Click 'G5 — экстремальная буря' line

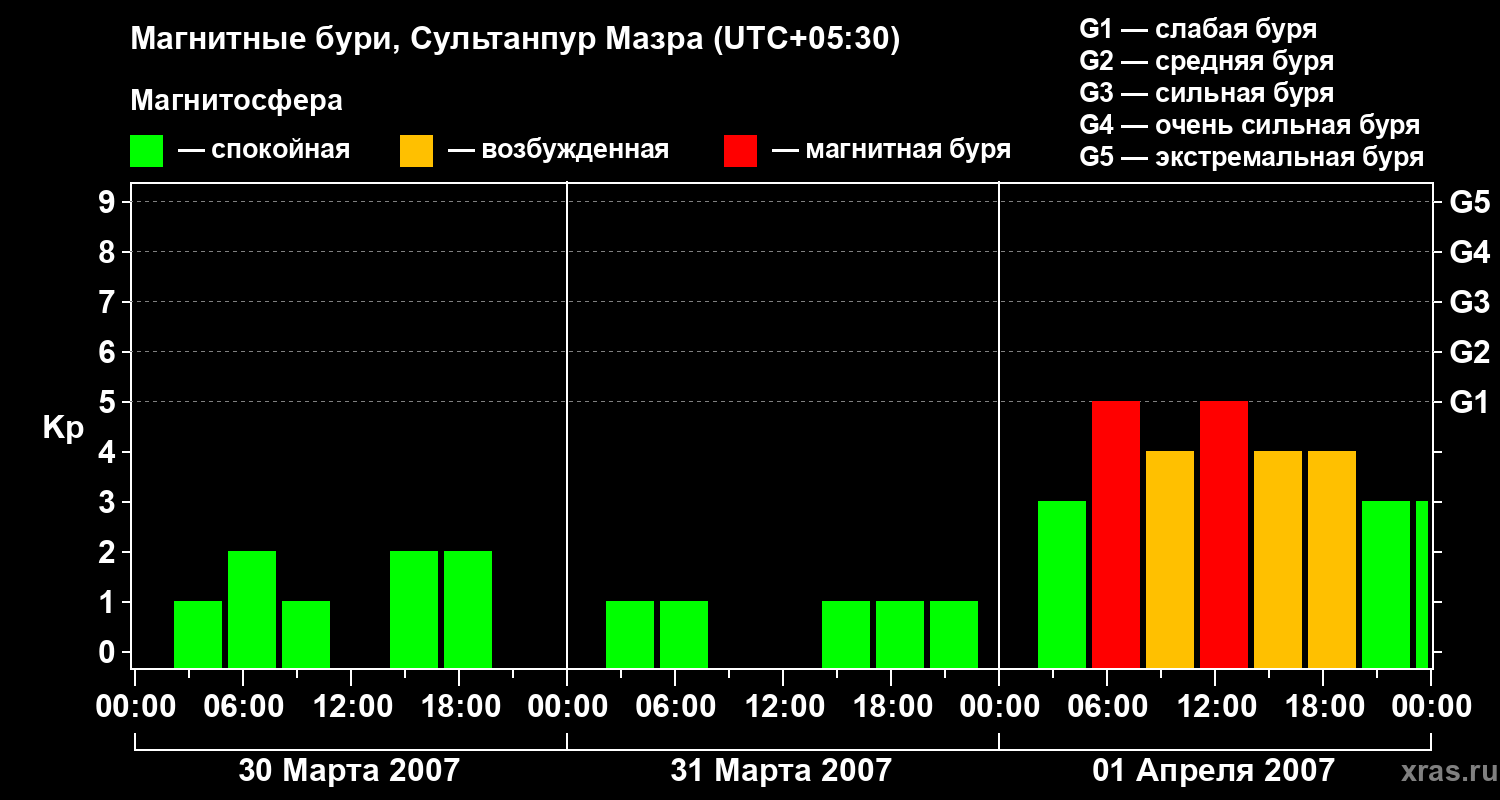[1251, 157]
